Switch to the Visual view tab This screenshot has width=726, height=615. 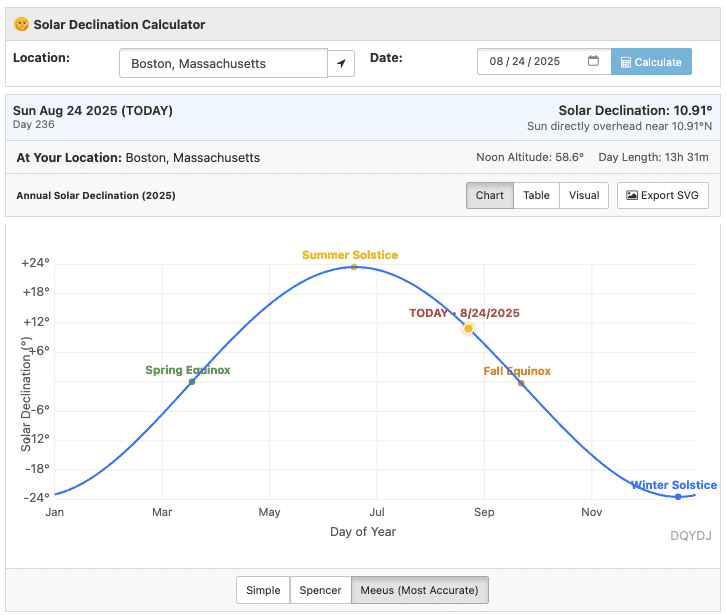click(584, 195)
